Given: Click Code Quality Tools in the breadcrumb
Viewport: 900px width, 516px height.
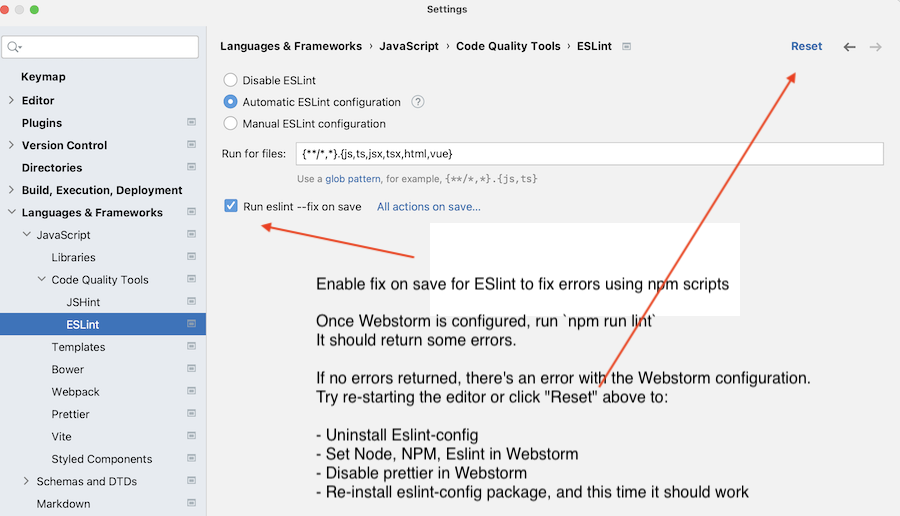Looking at the screenshot, I should [x=508, y=46].
